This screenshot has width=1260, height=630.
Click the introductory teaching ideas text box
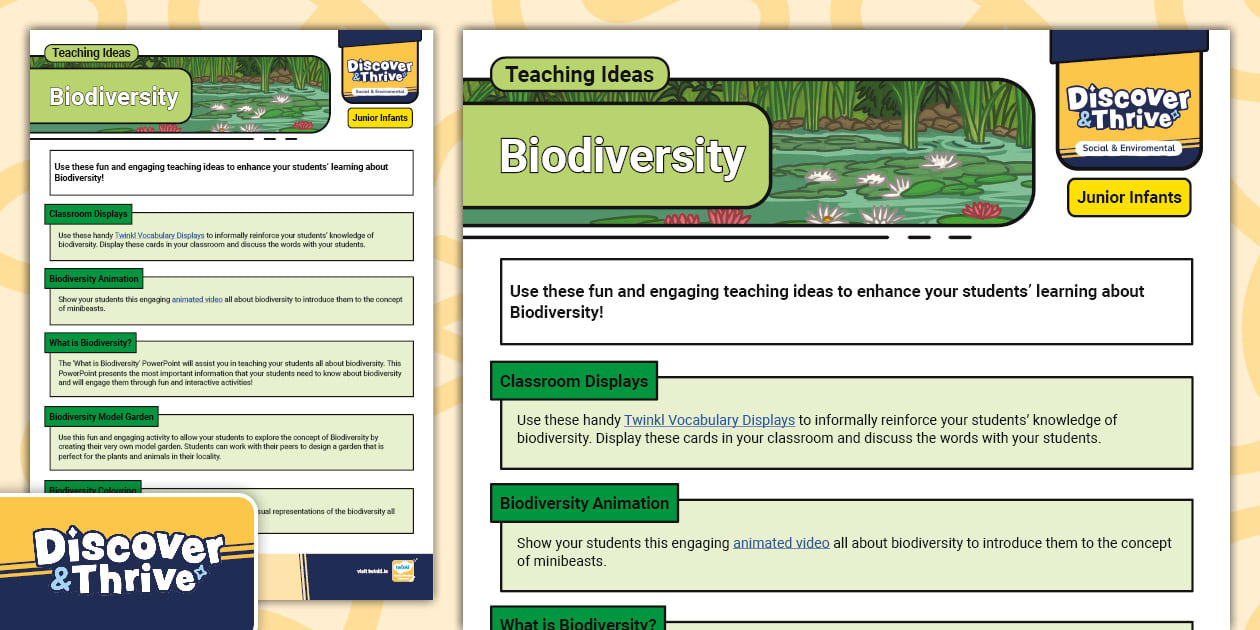[x=846, y=300]
